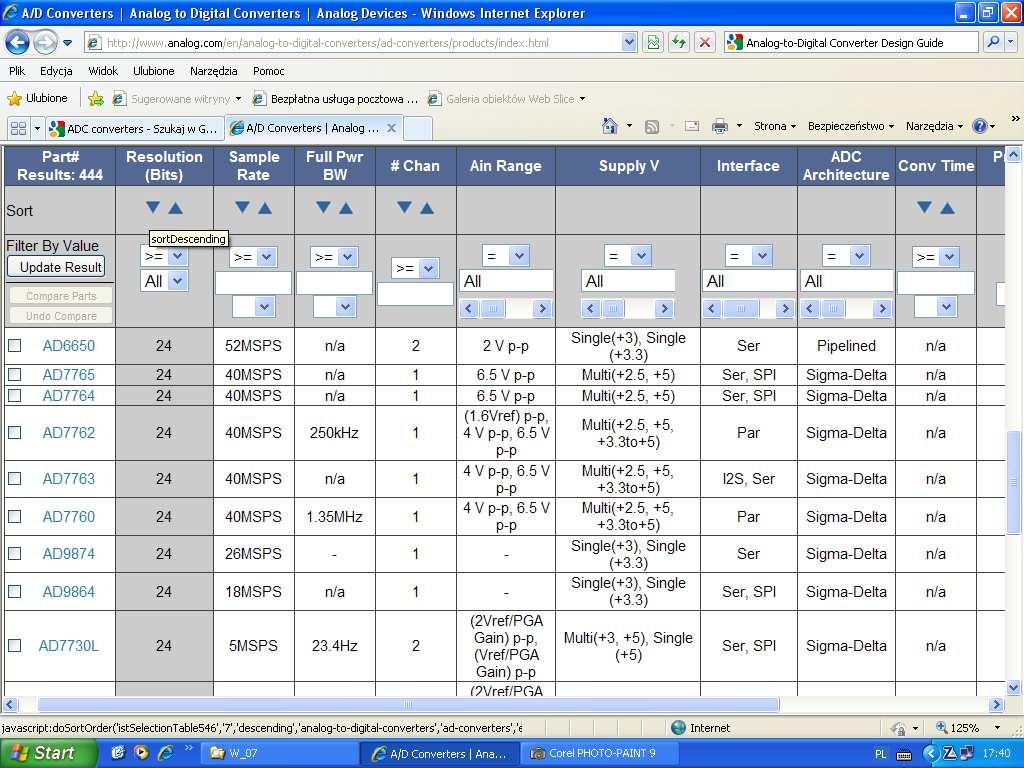Click the RSS feeds icon
The image size is (1024, 768).
coord(651,127)
